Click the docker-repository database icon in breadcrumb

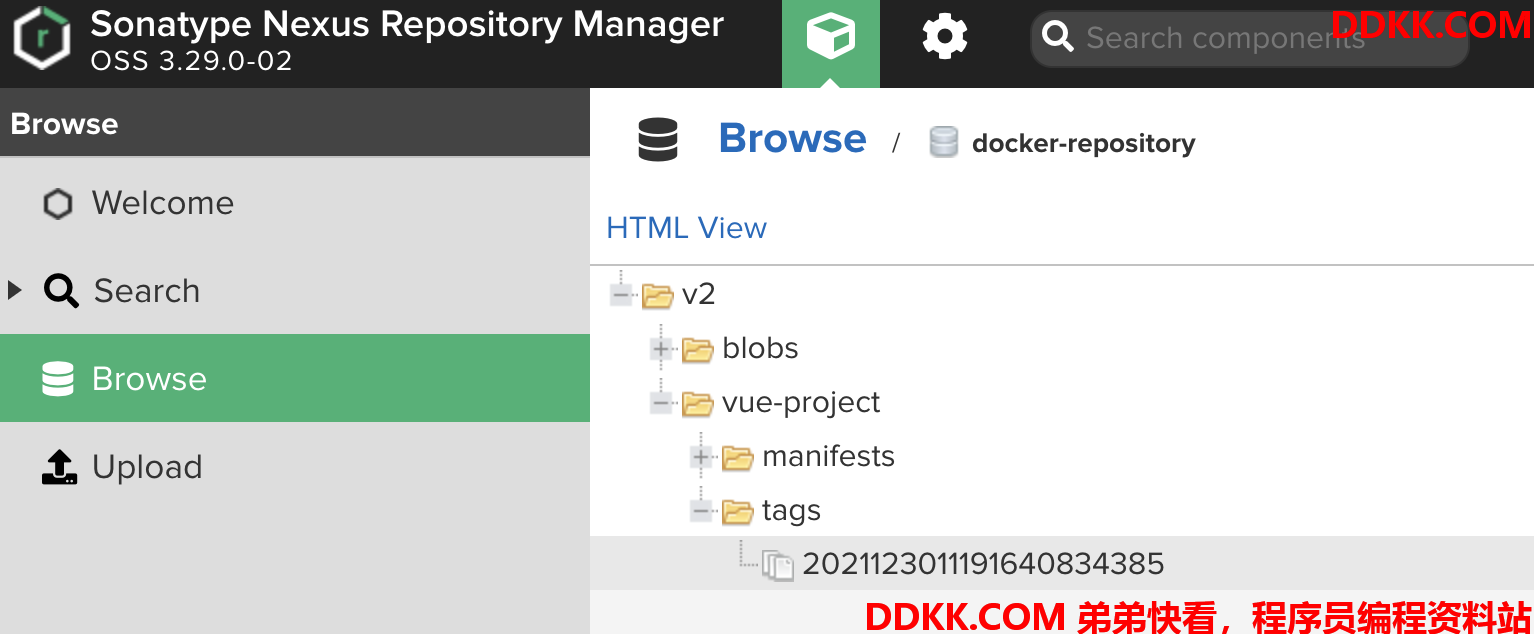click(x=944, y=142)
